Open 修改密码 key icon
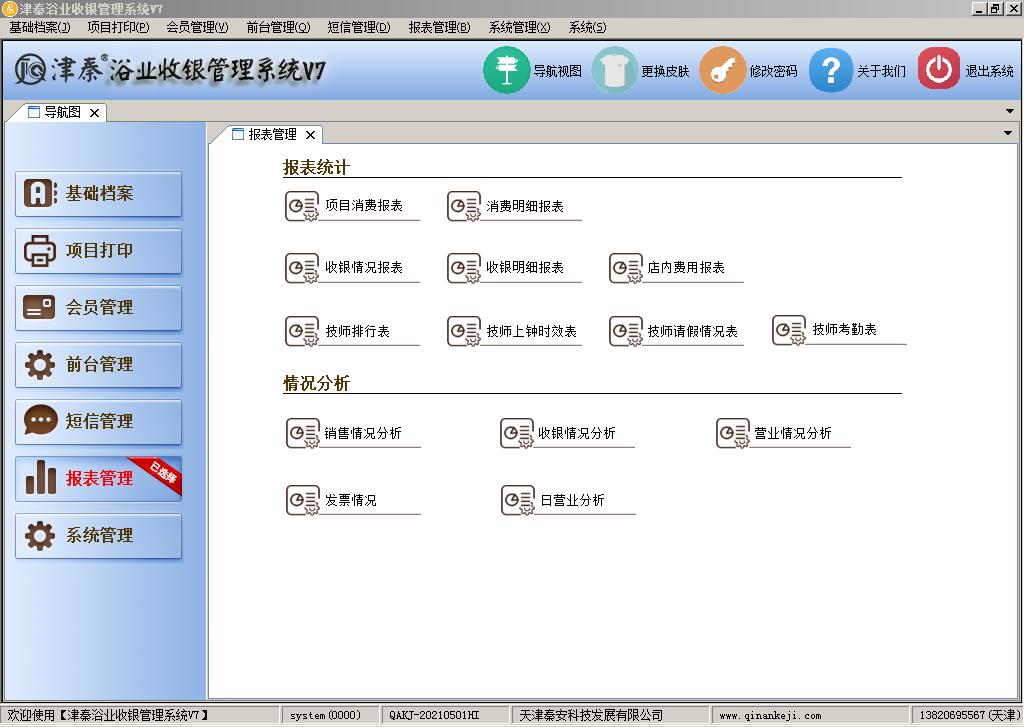The width and height of the screenshot is (1024, 727). coord(722,71)
